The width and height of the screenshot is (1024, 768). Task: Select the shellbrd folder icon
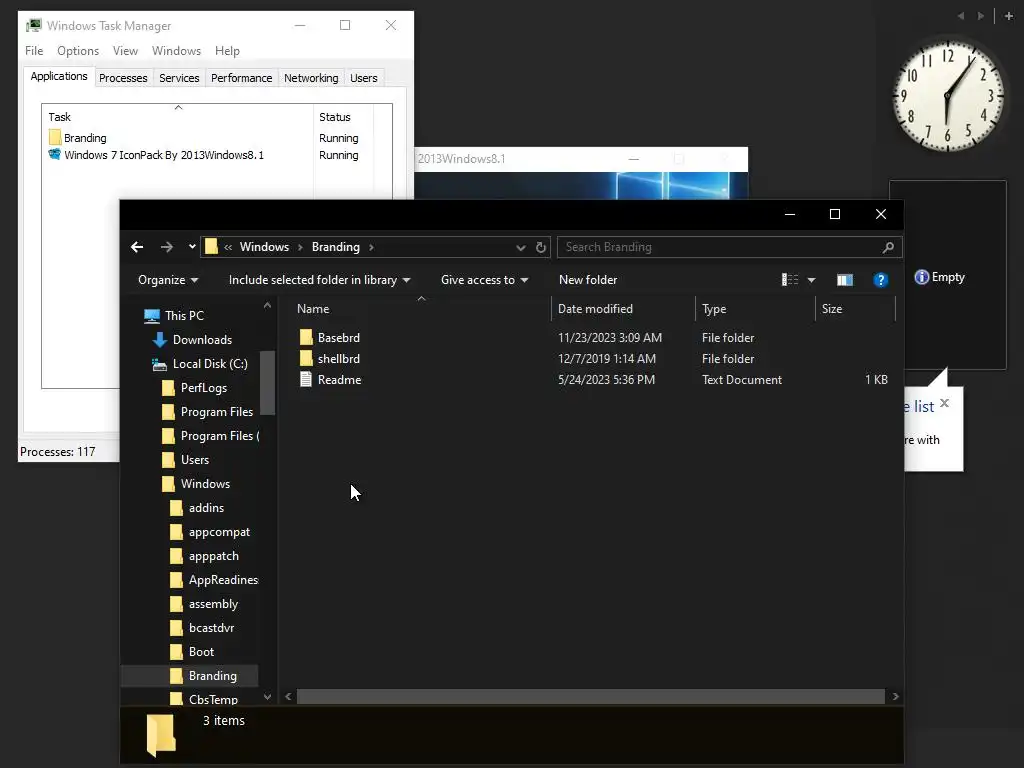306,358
